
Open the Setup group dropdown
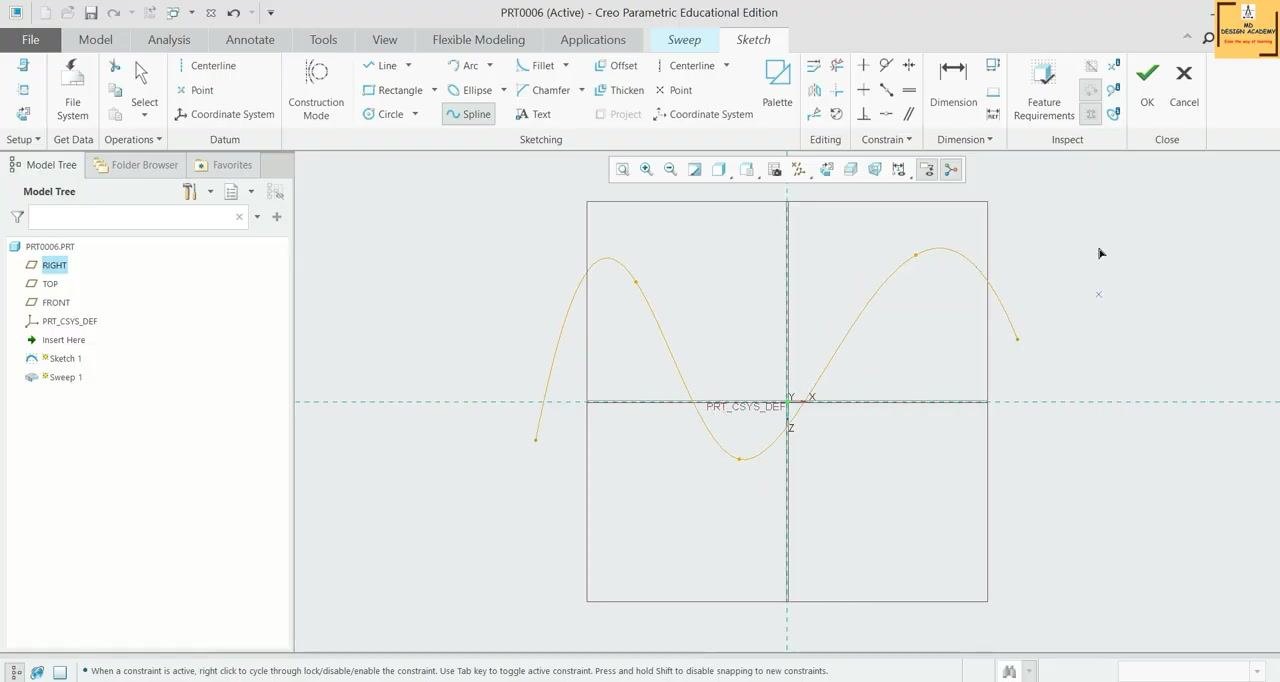pos(24,140)
